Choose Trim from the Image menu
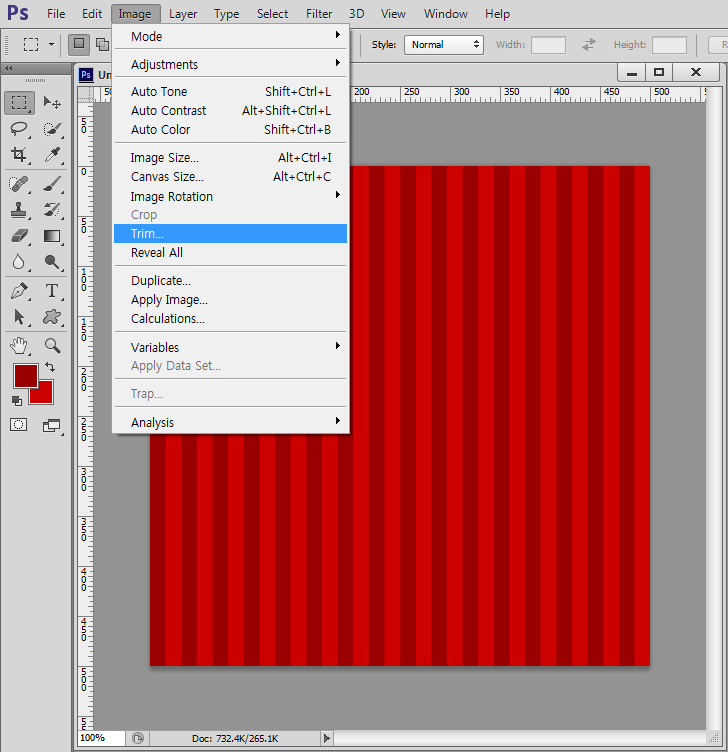 point(230,234)
